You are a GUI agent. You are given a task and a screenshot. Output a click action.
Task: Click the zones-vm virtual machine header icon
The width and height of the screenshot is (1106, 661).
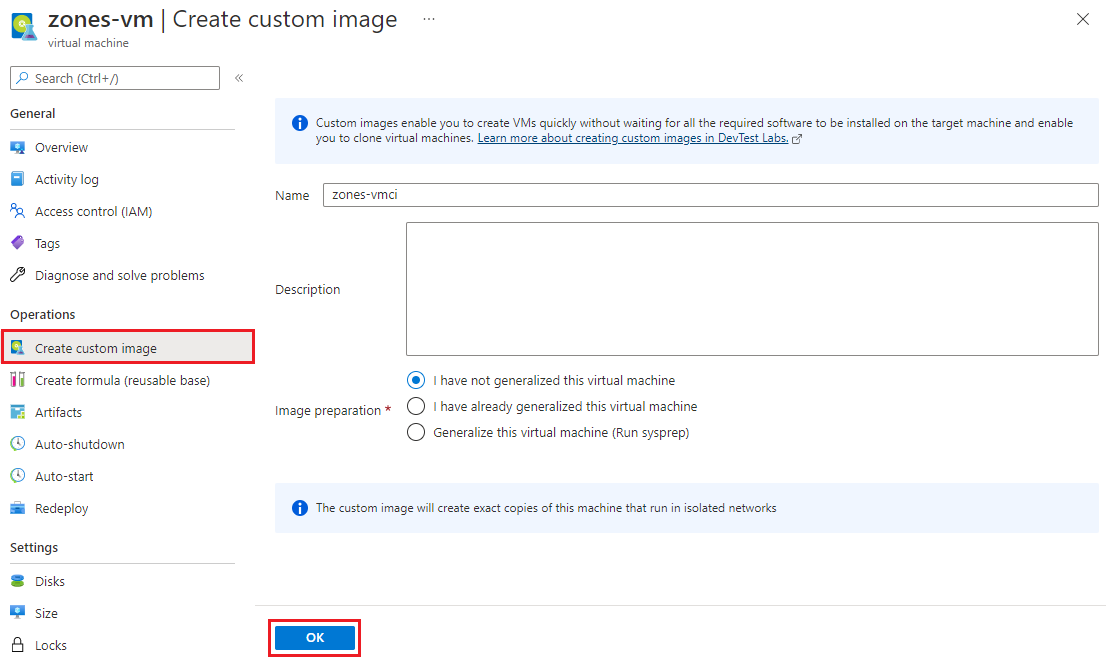click(24, 26)
